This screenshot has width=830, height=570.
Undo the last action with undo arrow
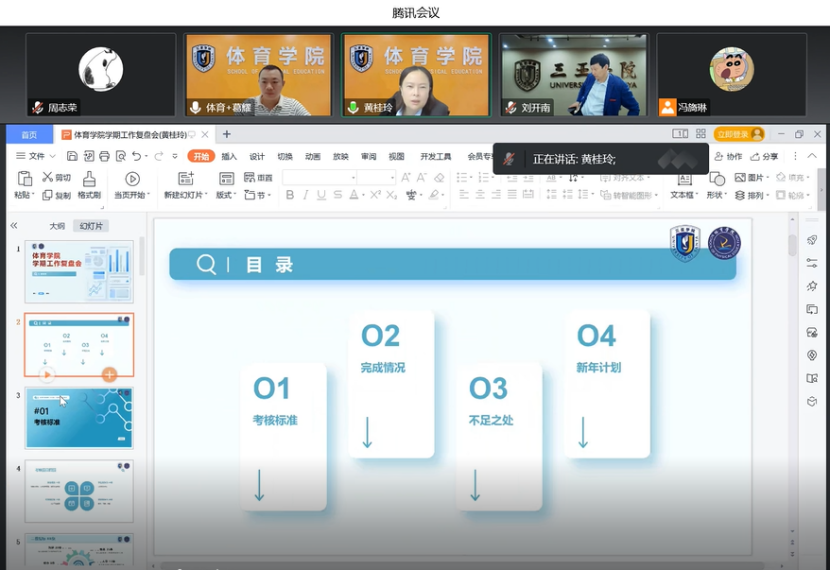(x=136, y=156)
